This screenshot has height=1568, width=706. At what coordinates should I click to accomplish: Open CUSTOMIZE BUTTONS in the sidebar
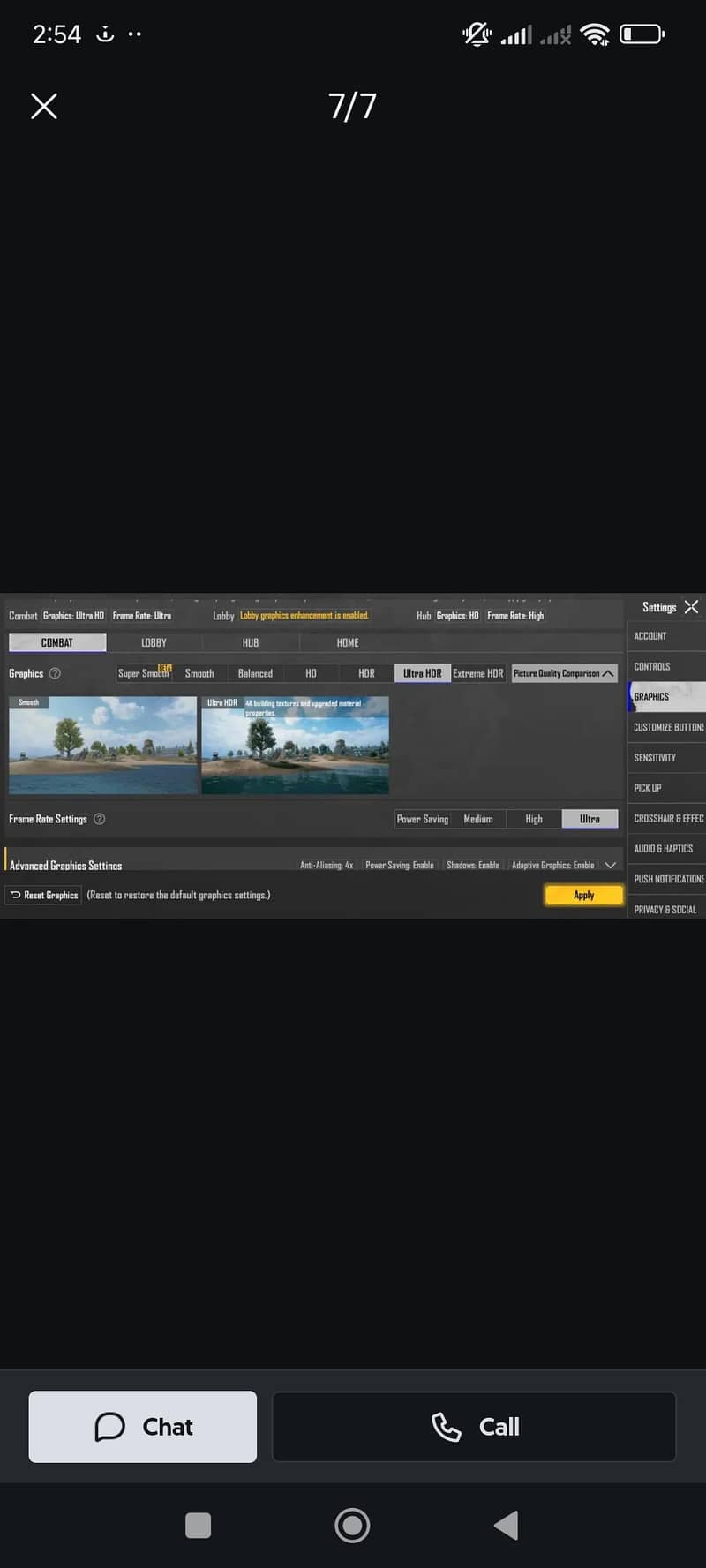(666, 727)
